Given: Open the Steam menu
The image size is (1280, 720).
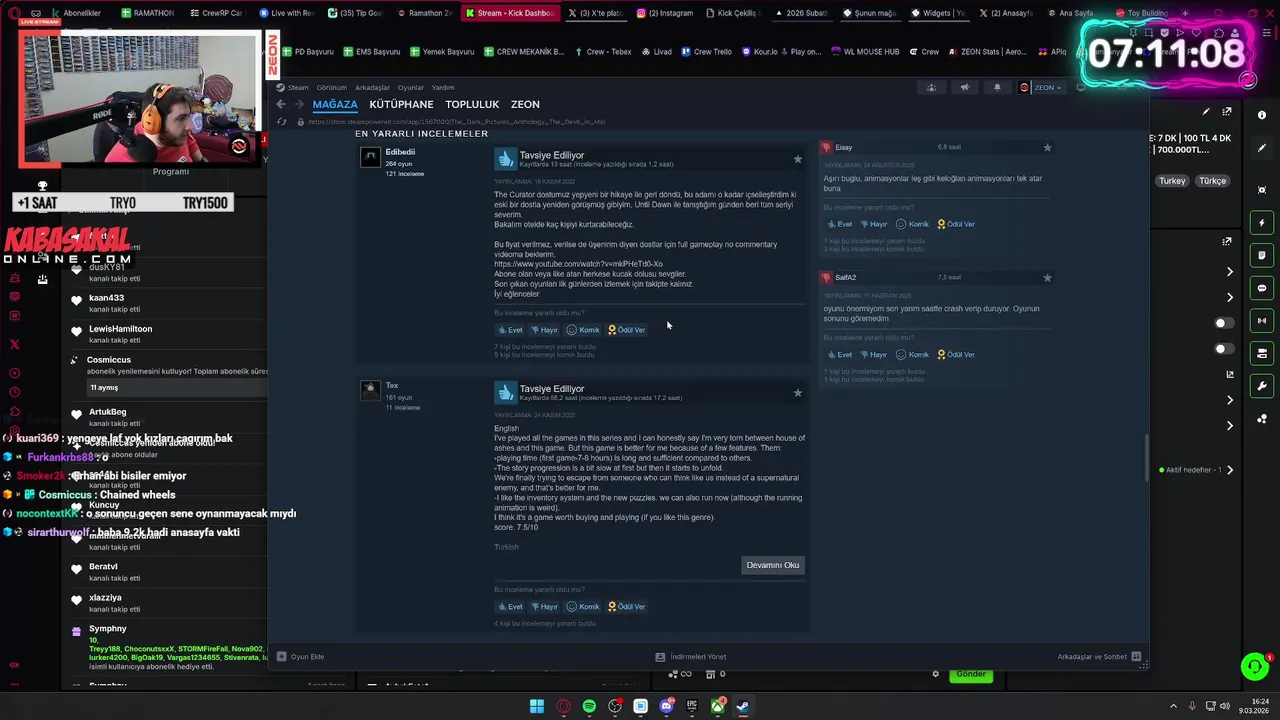Looking at the screenshot, I should click(x=298, y=88).
